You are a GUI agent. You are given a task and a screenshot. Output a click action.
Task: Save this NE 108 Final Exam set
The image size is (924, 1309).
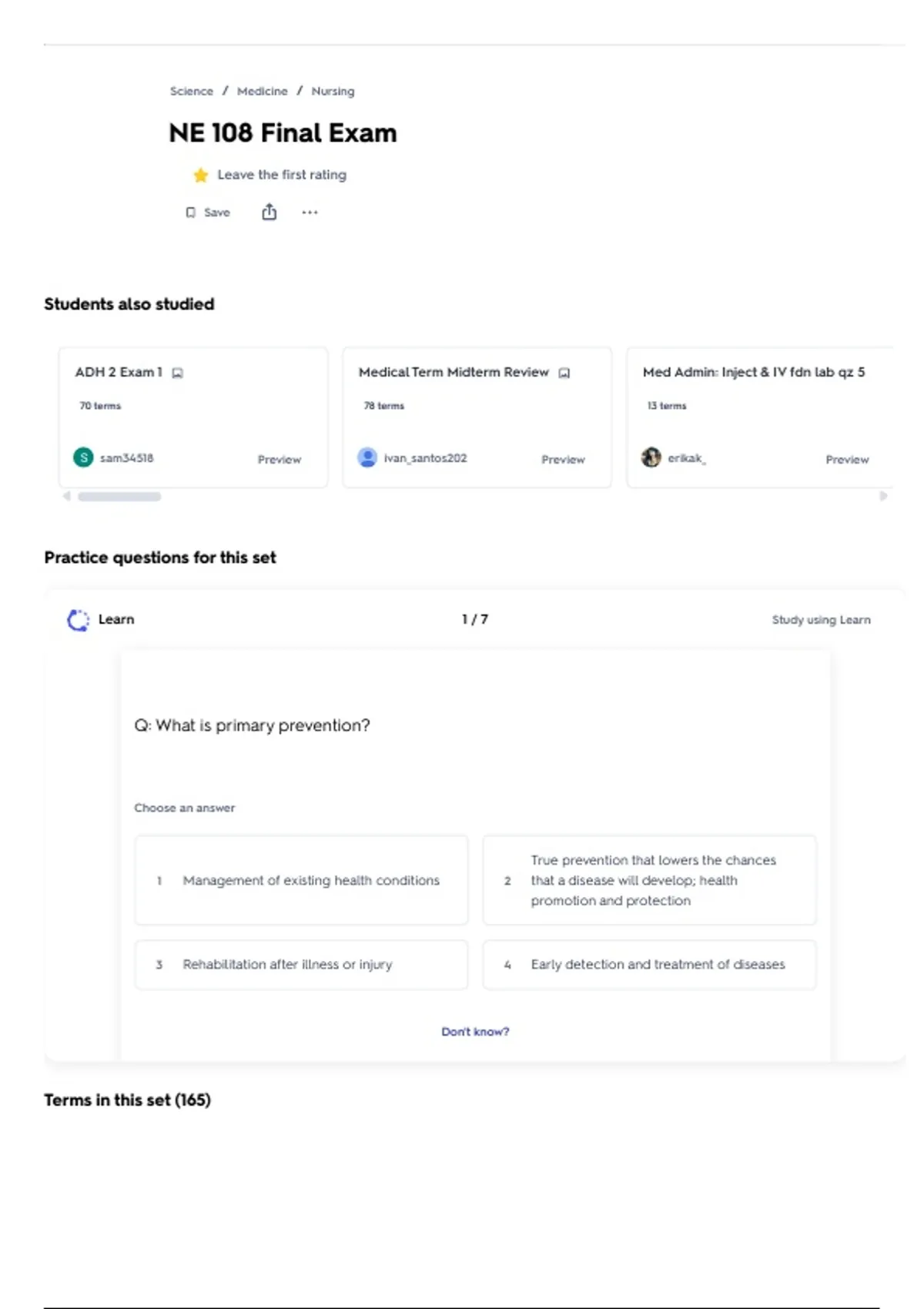click(208, 213)
